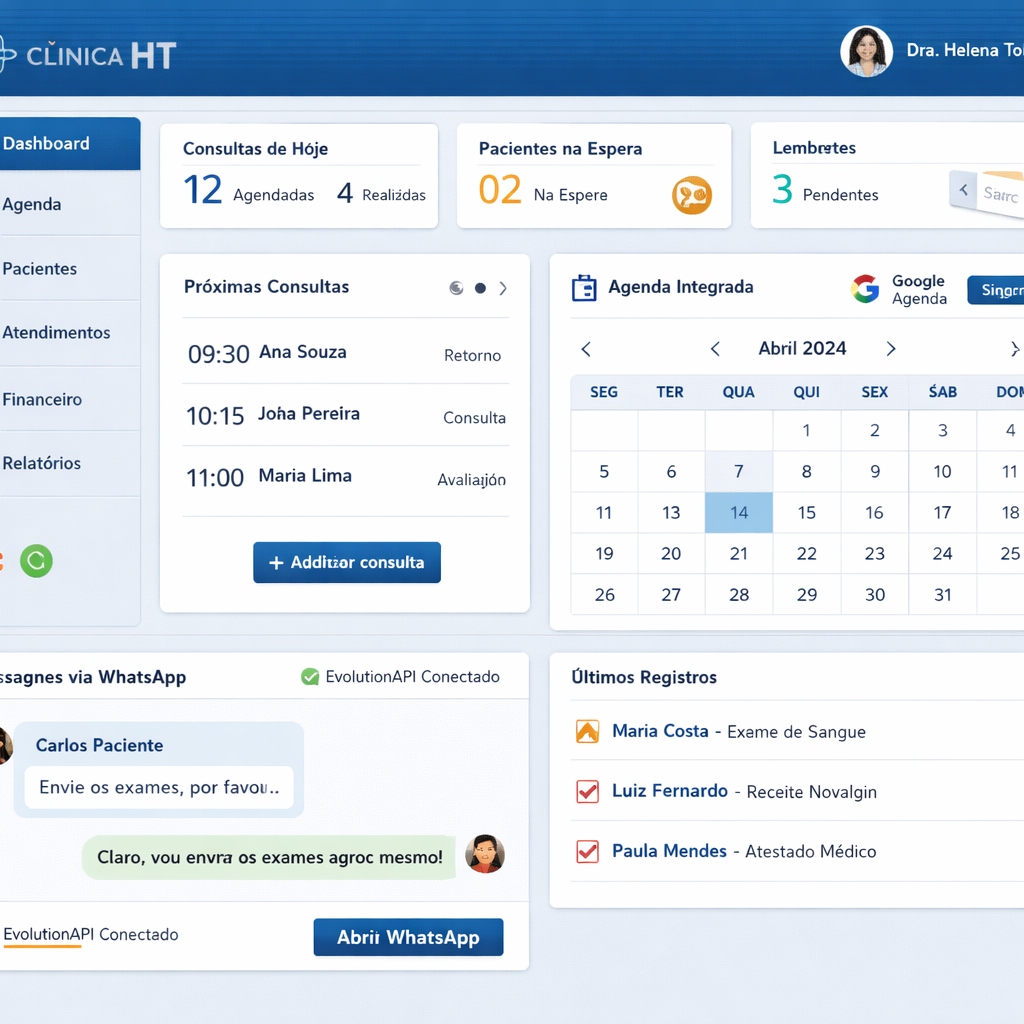Go to previous month before Abril 2024
The width and height of the screenshot is (1024, 1024).
pyautogui.click(x=715, y=349)
